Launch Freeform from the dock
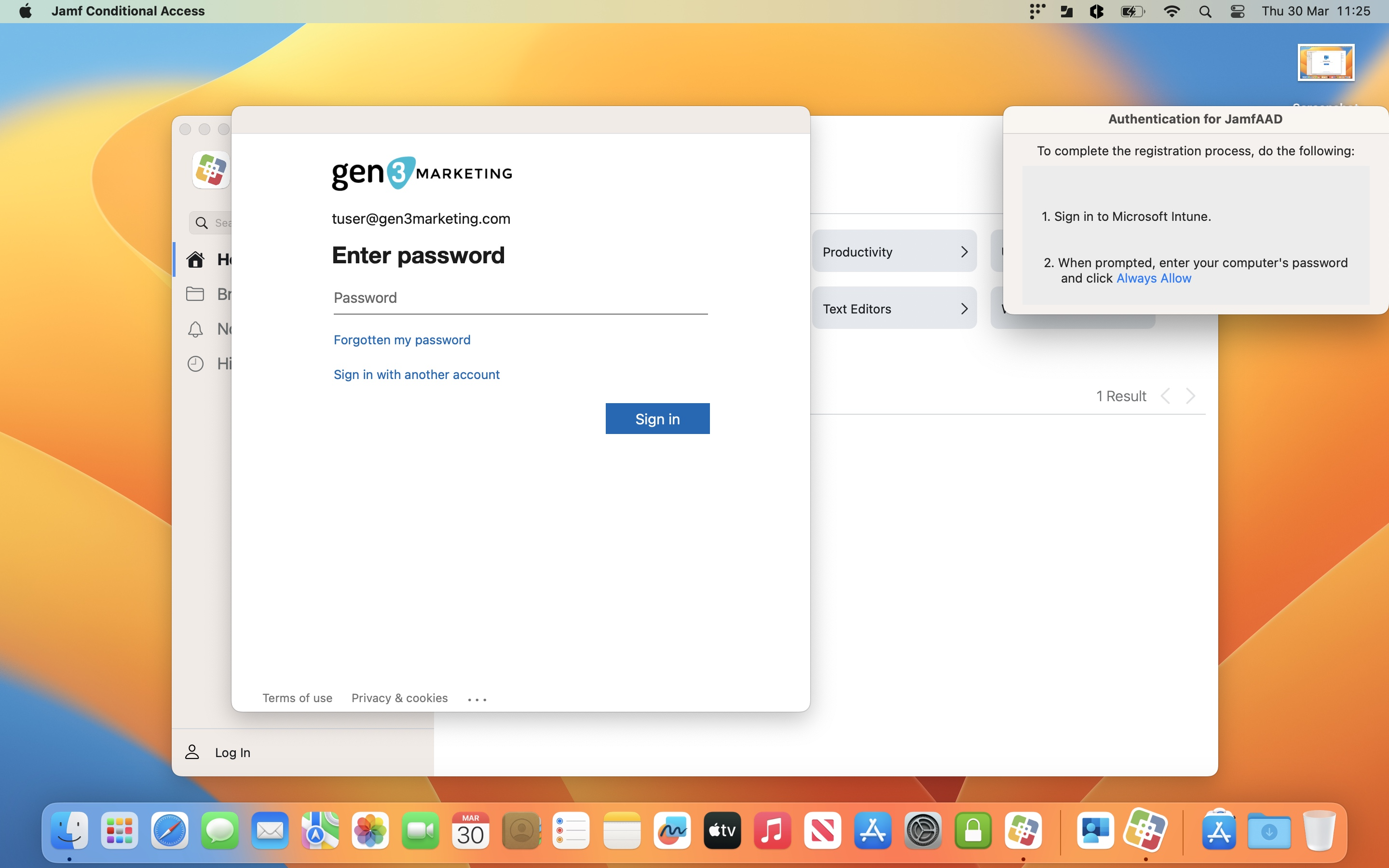1389x868 pixels. (671, 830)
